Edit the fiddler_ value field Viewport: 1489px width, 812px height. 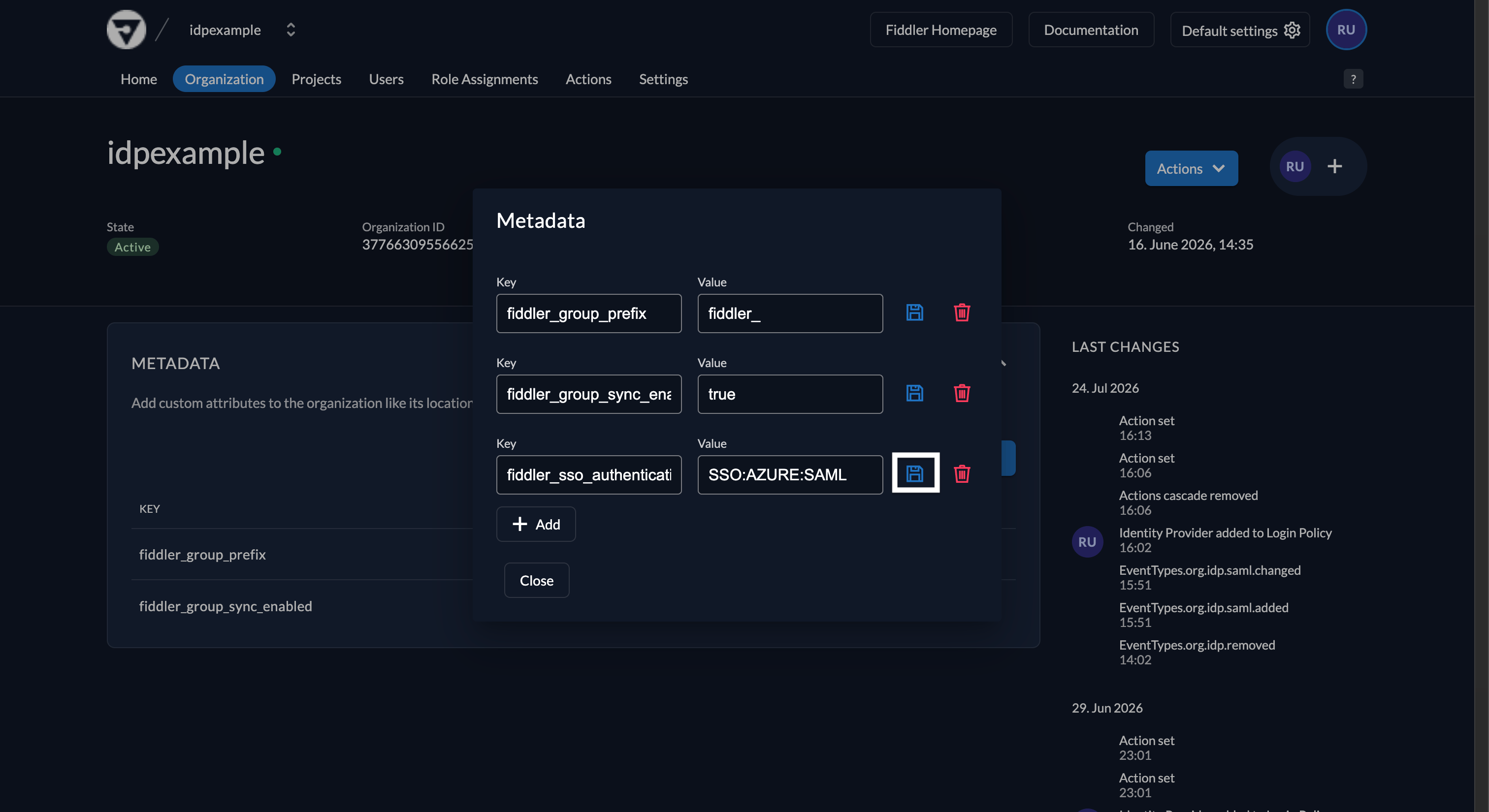(x=790, y=313)
